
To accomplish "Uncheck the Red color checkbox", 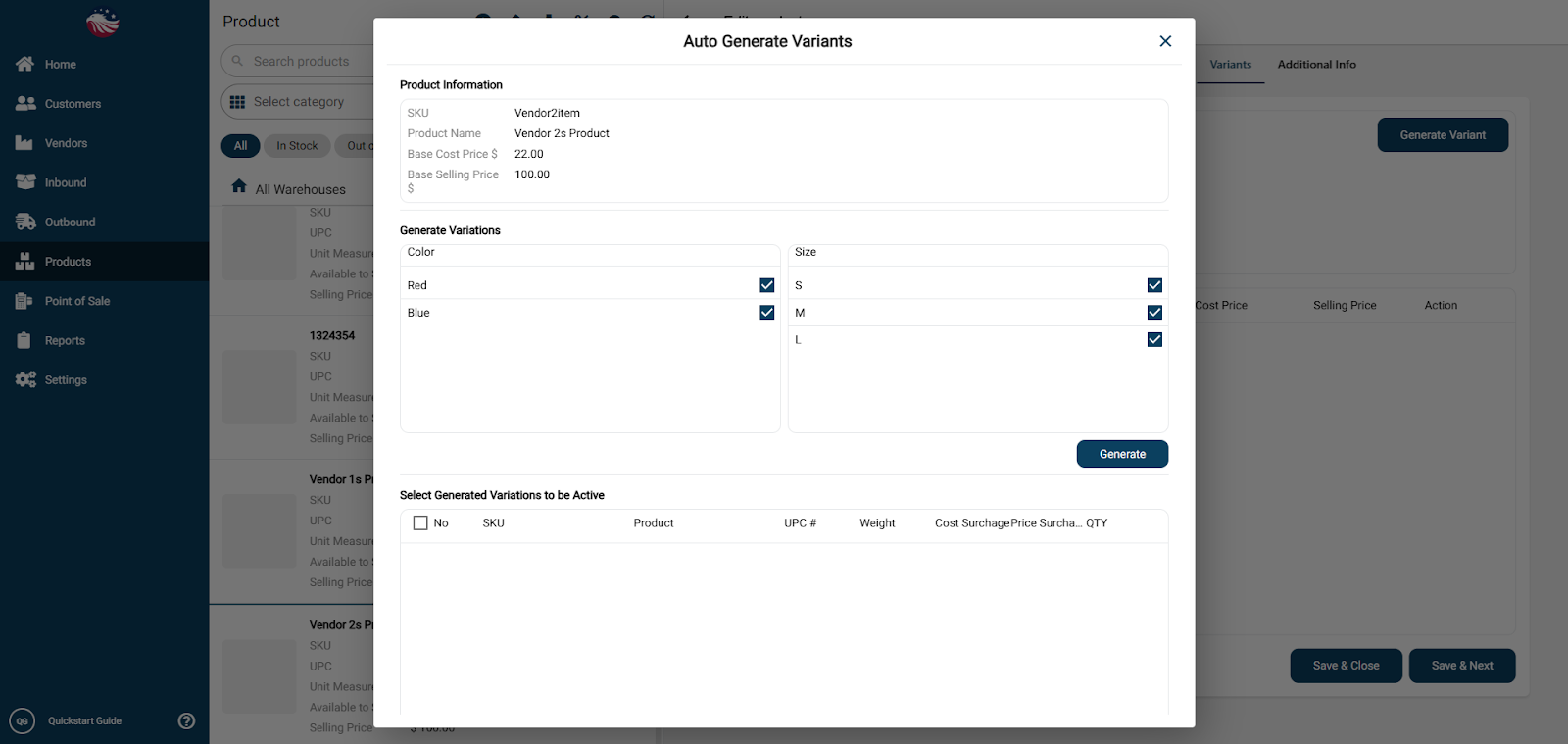I will [x=767, y=285].
